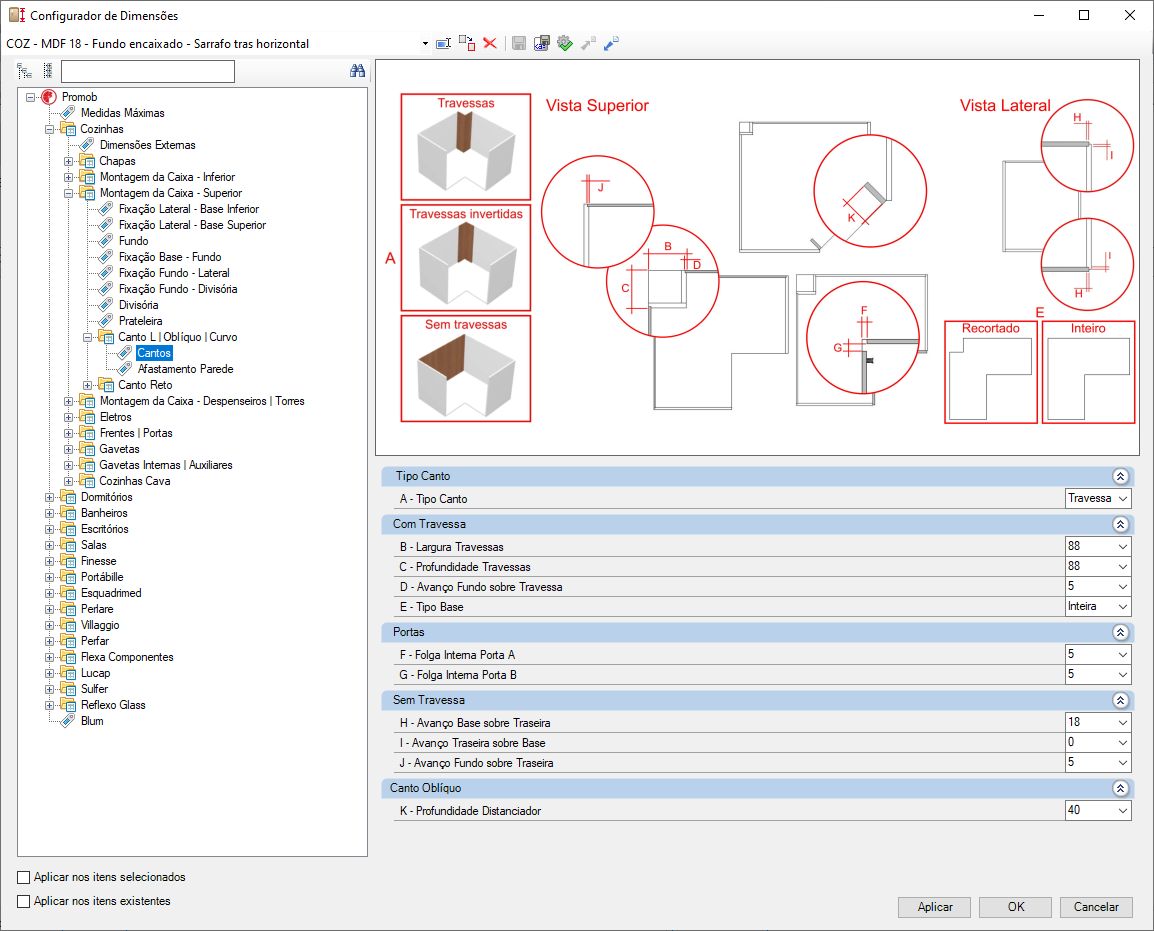This screenshot has width=1154, height=931.
Task: Select Fixação Fundo - Lateral item
Action: [x=174, y=273]
